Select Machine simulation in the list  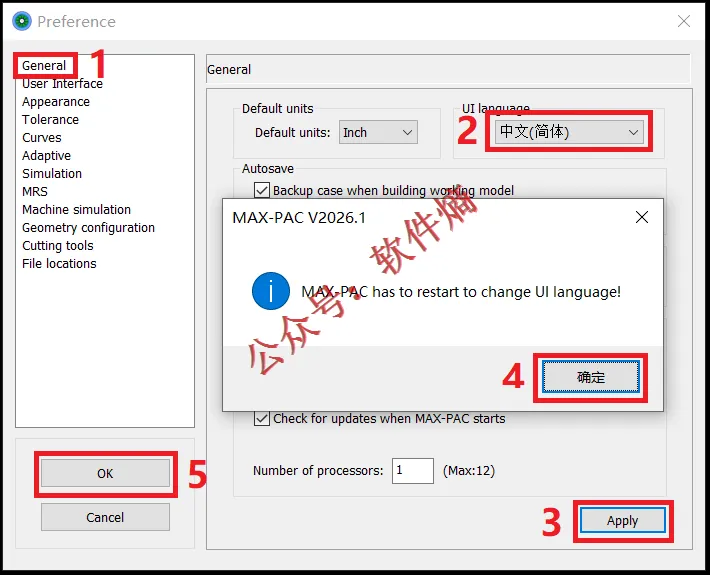(x=77, y=210)
